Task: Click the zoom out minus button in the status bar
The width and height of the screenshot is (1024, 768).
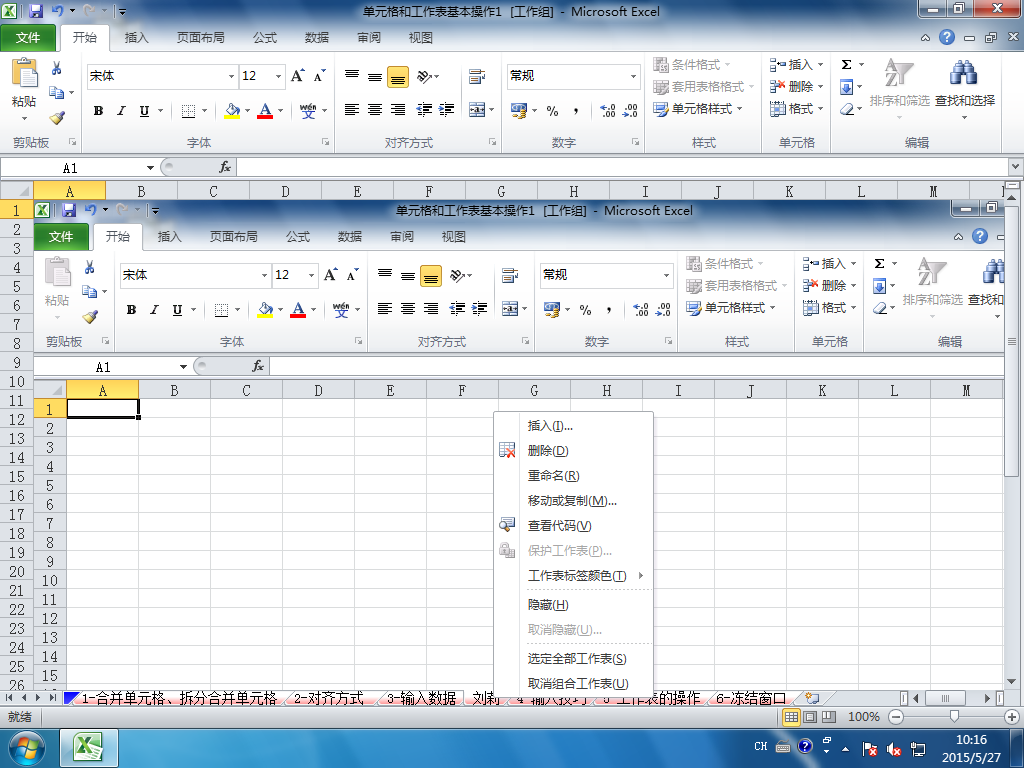Action: 896,716
